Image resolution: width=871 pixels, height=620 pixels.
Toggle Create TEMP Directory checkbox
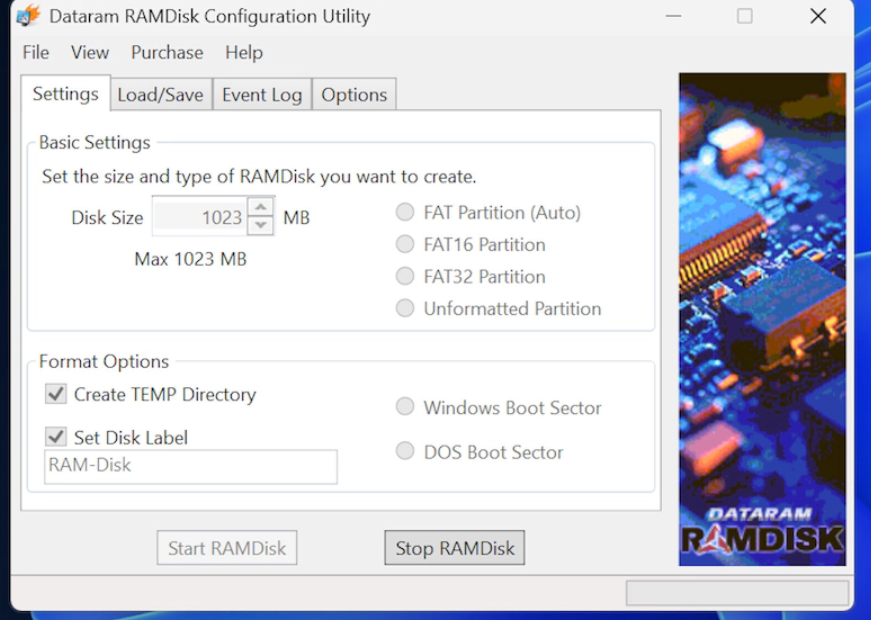(56, 394)
